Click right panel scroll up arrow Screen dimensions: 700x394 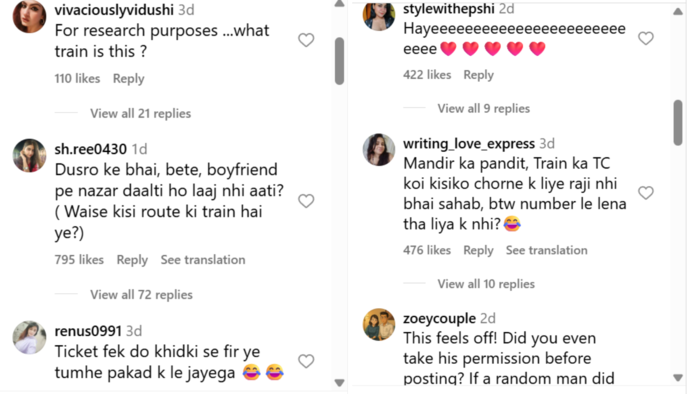tap(678, 12)
